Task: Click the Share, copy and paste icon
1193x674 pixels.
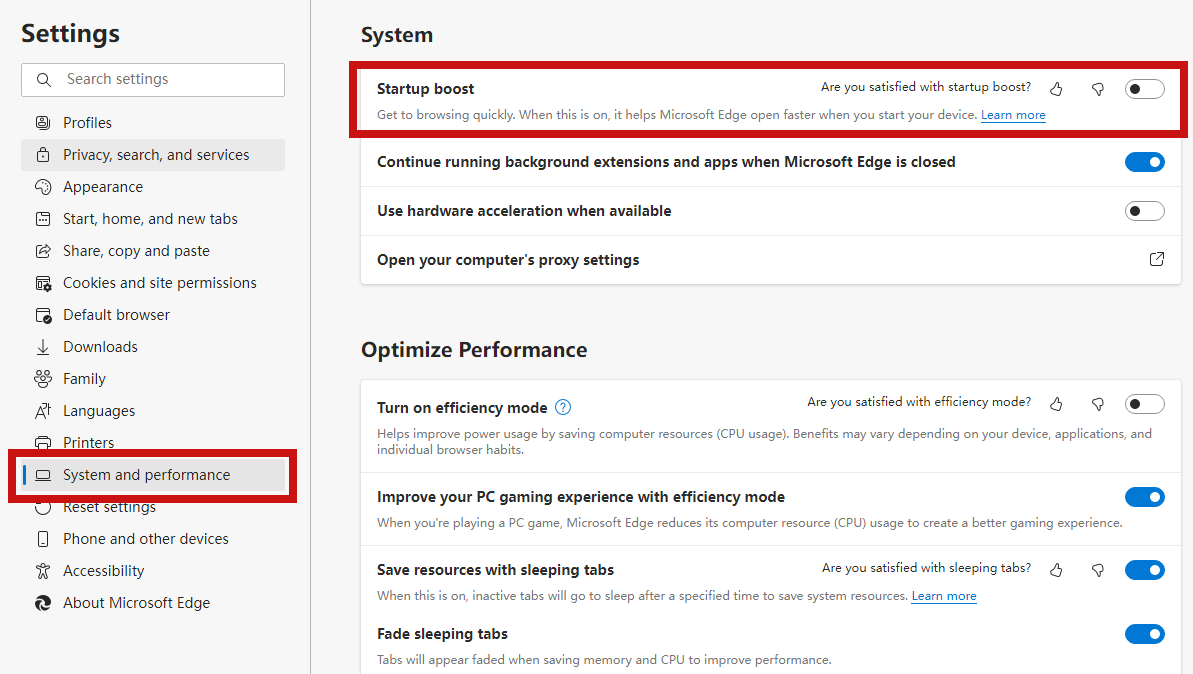Action: pyautogui.click(x=43, y=250)
